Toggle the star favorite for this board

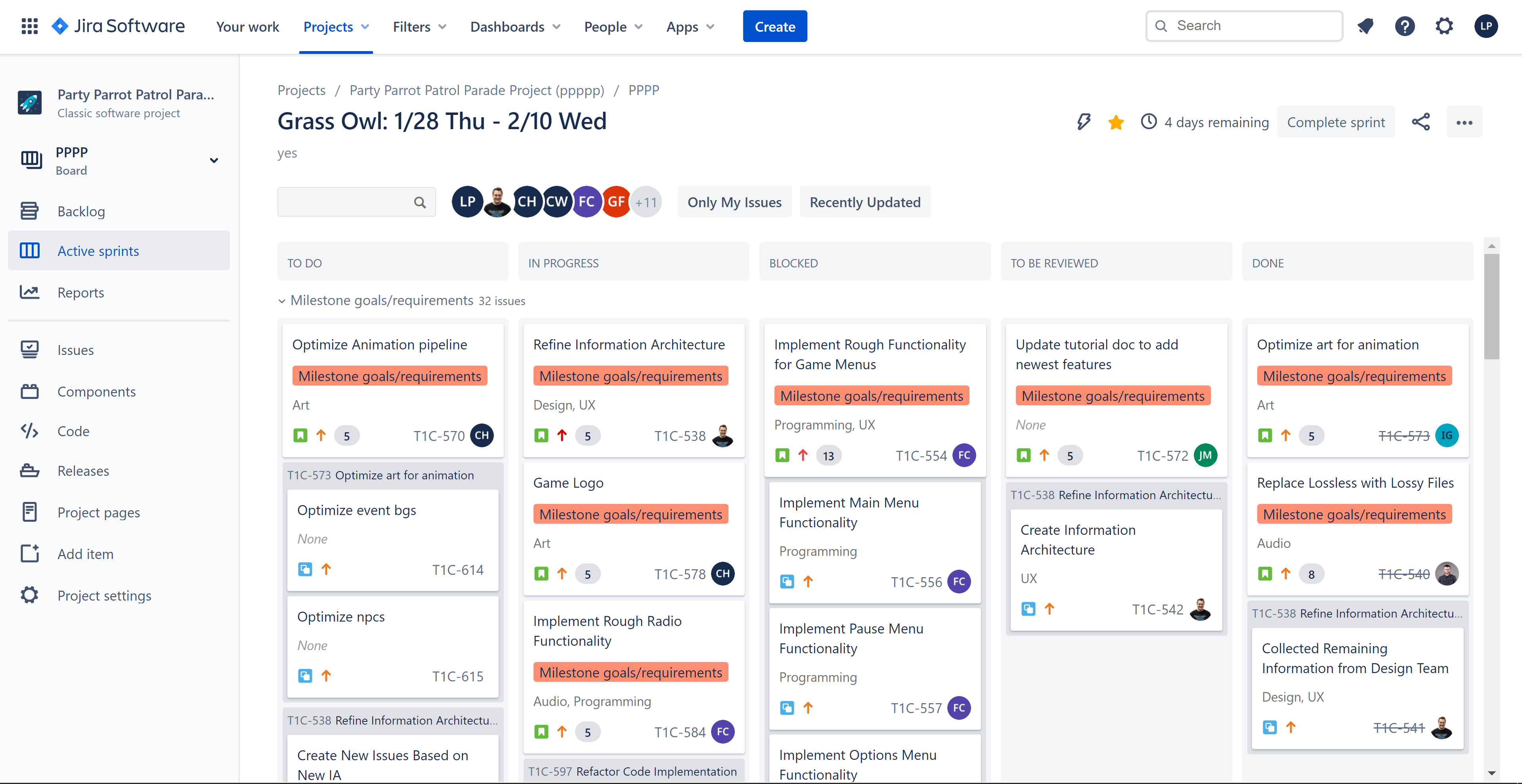pos(1115,122)
